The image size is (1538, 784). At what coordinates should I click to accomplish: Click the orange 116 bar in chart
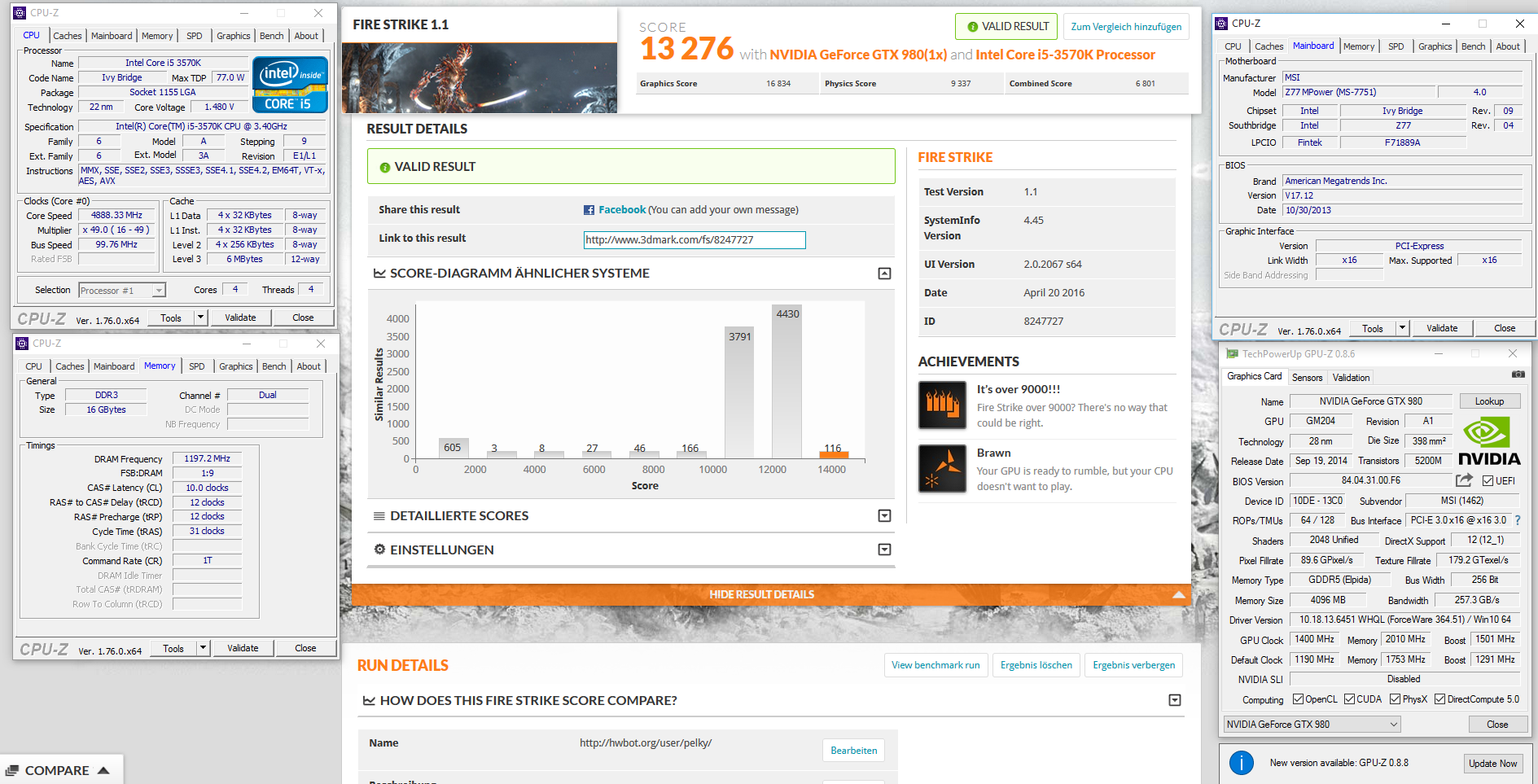(x=833, y=455)
